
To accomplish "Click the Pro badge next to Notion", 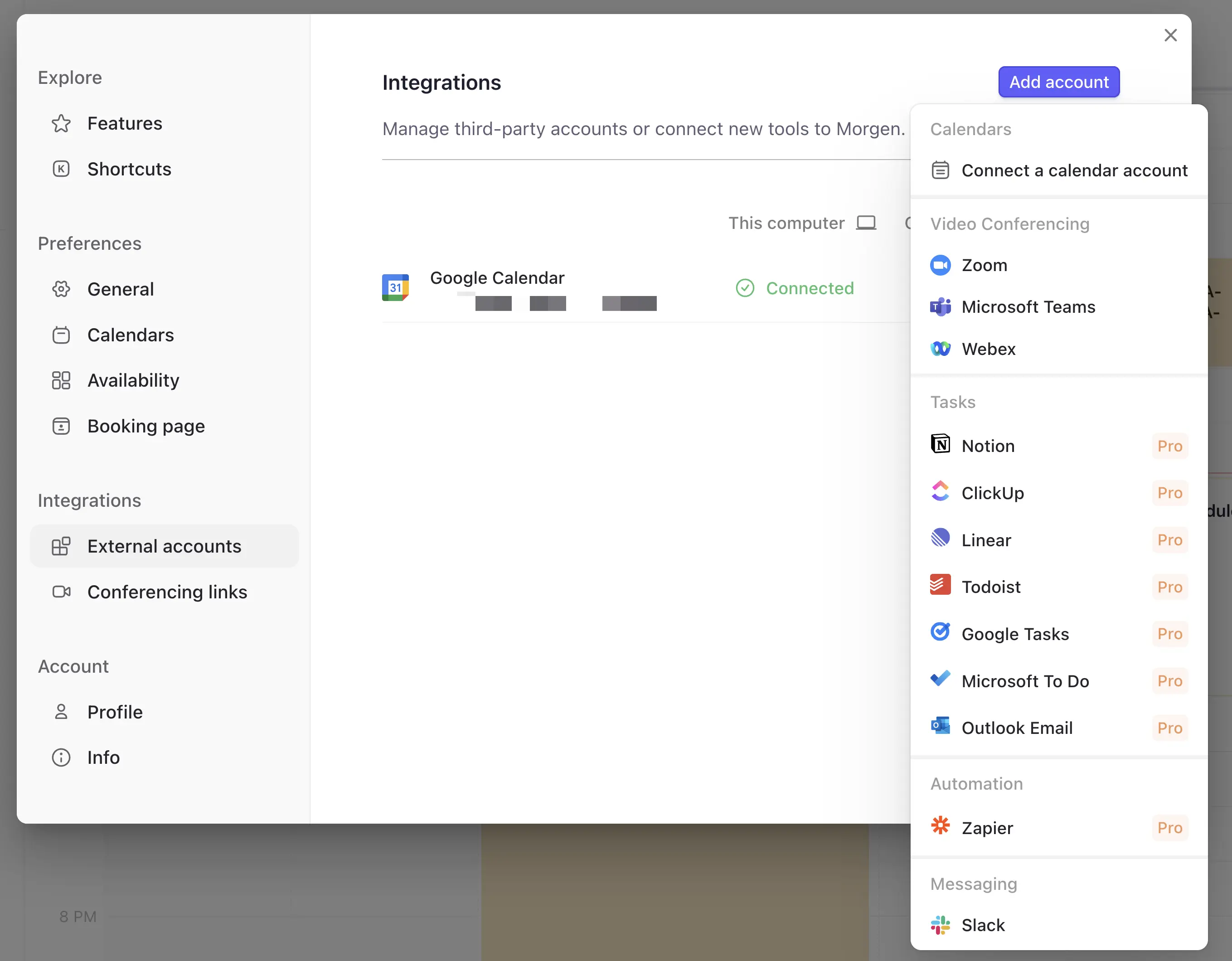I will click(x=1170, y=447).
